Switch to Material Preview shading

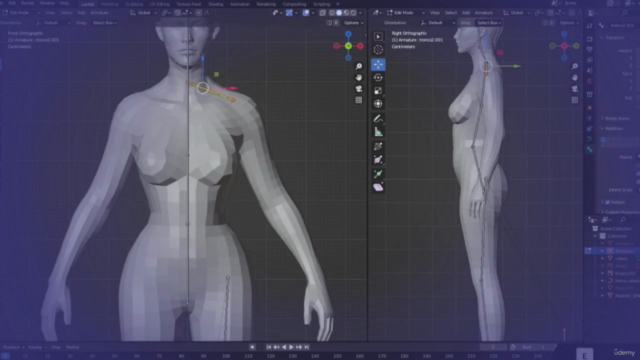pyautogui.click(x=346, y=13)
